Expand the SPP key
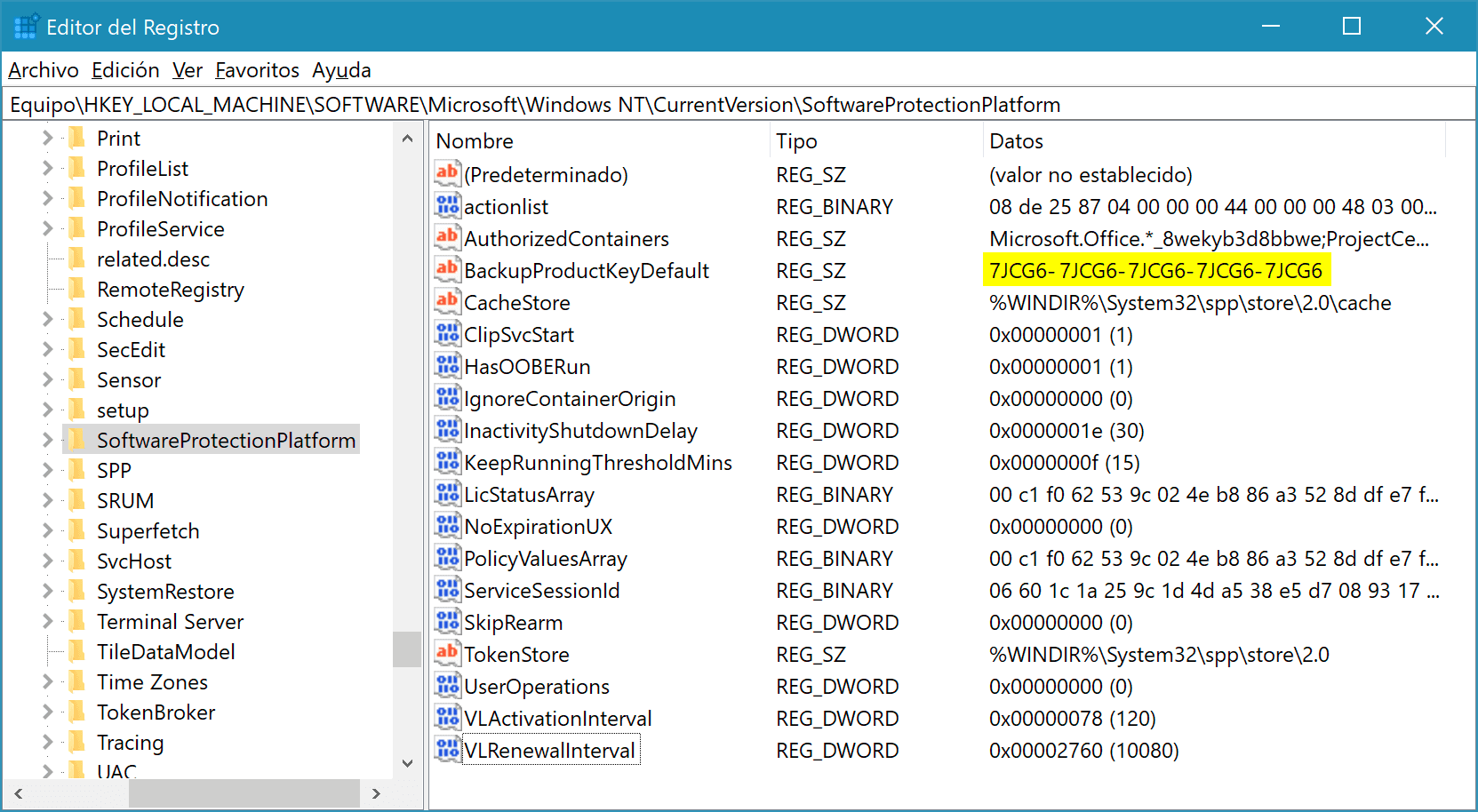 click(x=48, y=470)
